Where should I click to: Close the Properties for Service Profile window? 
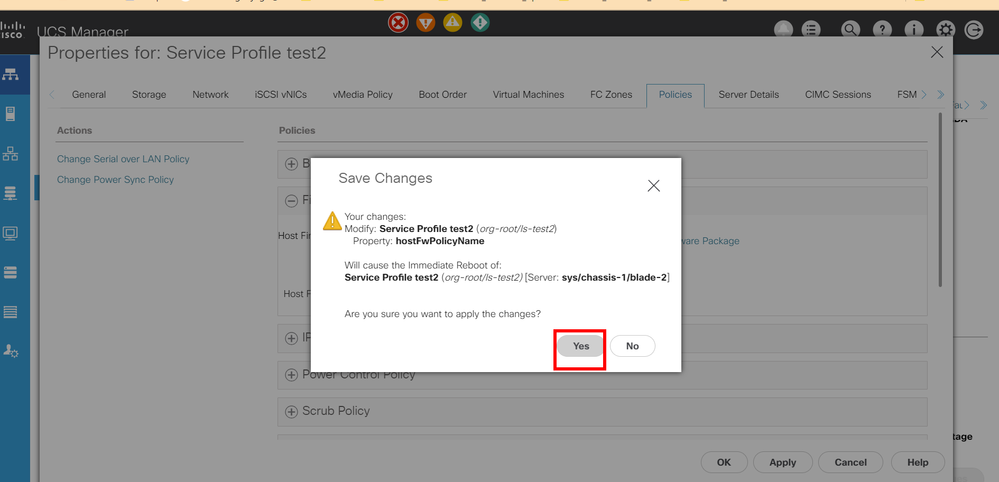click(x=937, y=52)
